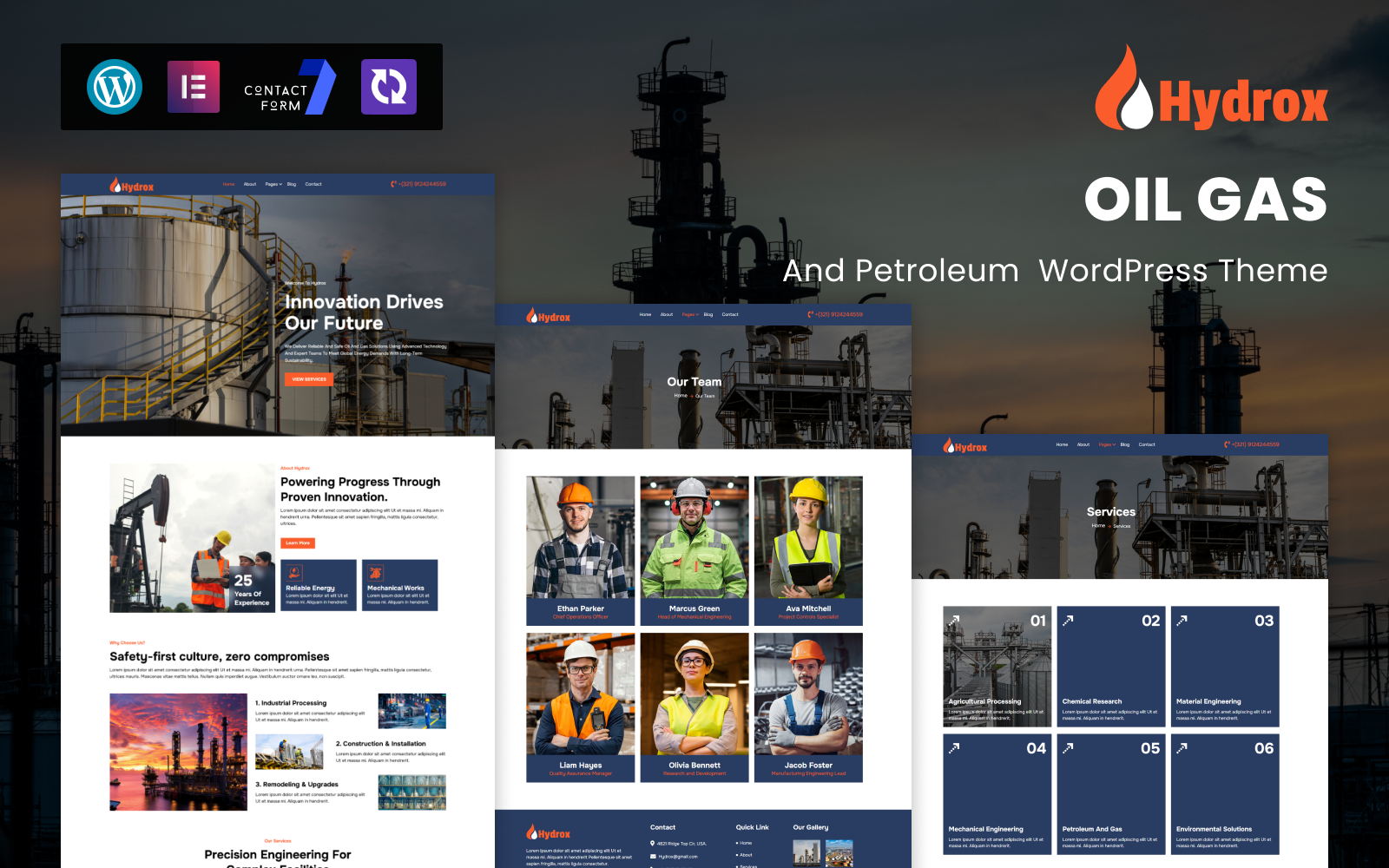Screen dimensions: 1389x868
Task: Click the VIEW SERVICES button
Action: (308, 379)
